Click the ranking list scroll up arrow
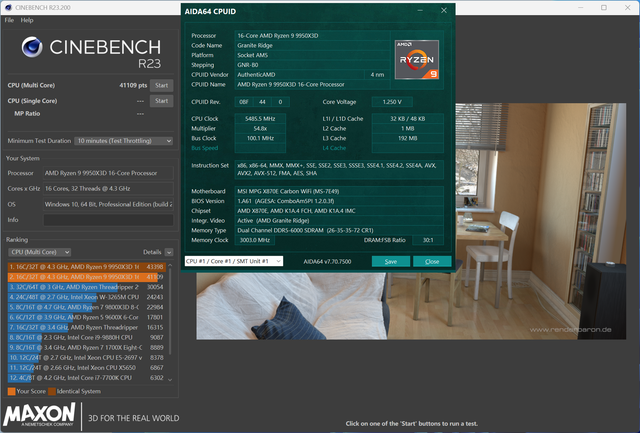The width and height of the screenshot is (640, 433). [x=170, y=266]
